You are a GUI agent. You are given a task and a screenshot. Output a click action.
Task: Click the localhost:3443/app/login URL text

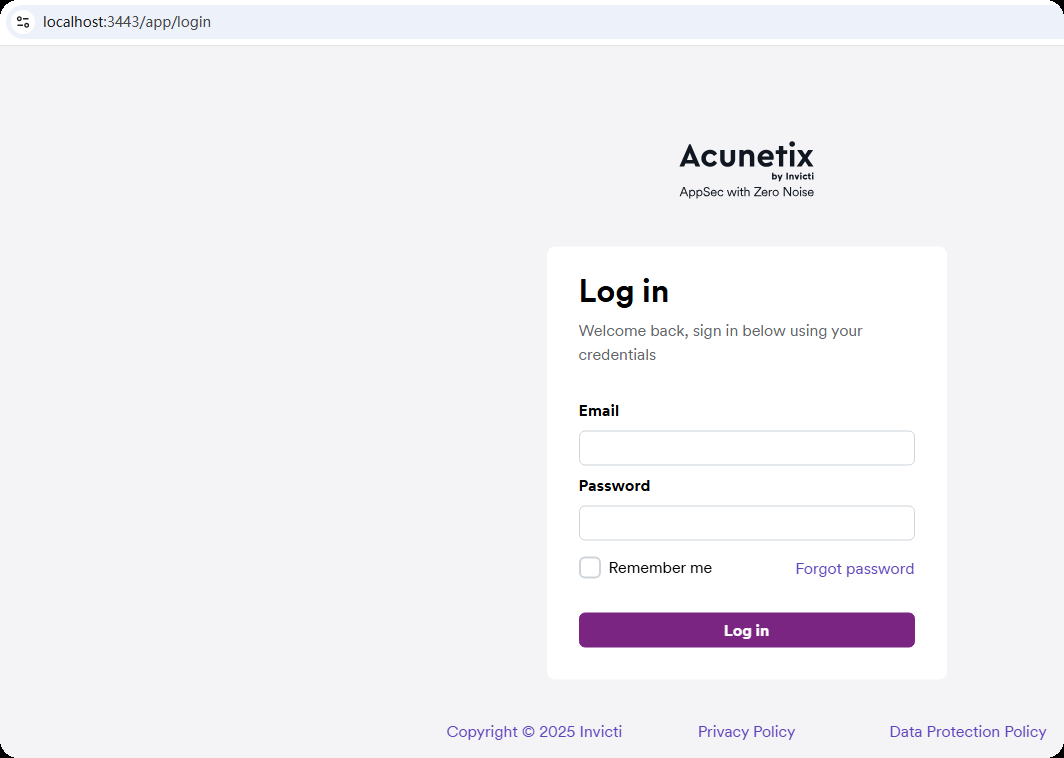tap(127, 21)
